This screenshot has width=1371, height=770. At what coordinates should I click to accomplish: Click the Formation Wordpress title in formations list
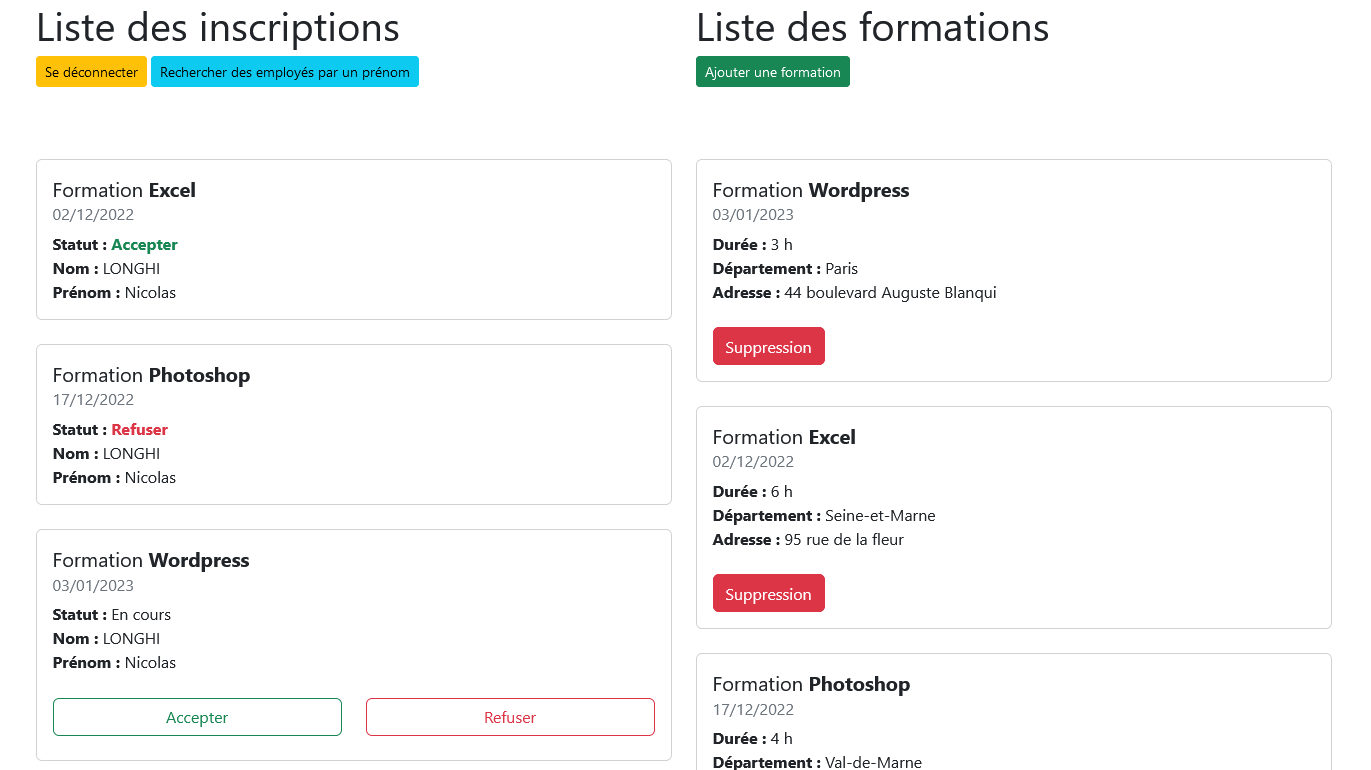tap(811, 190)
